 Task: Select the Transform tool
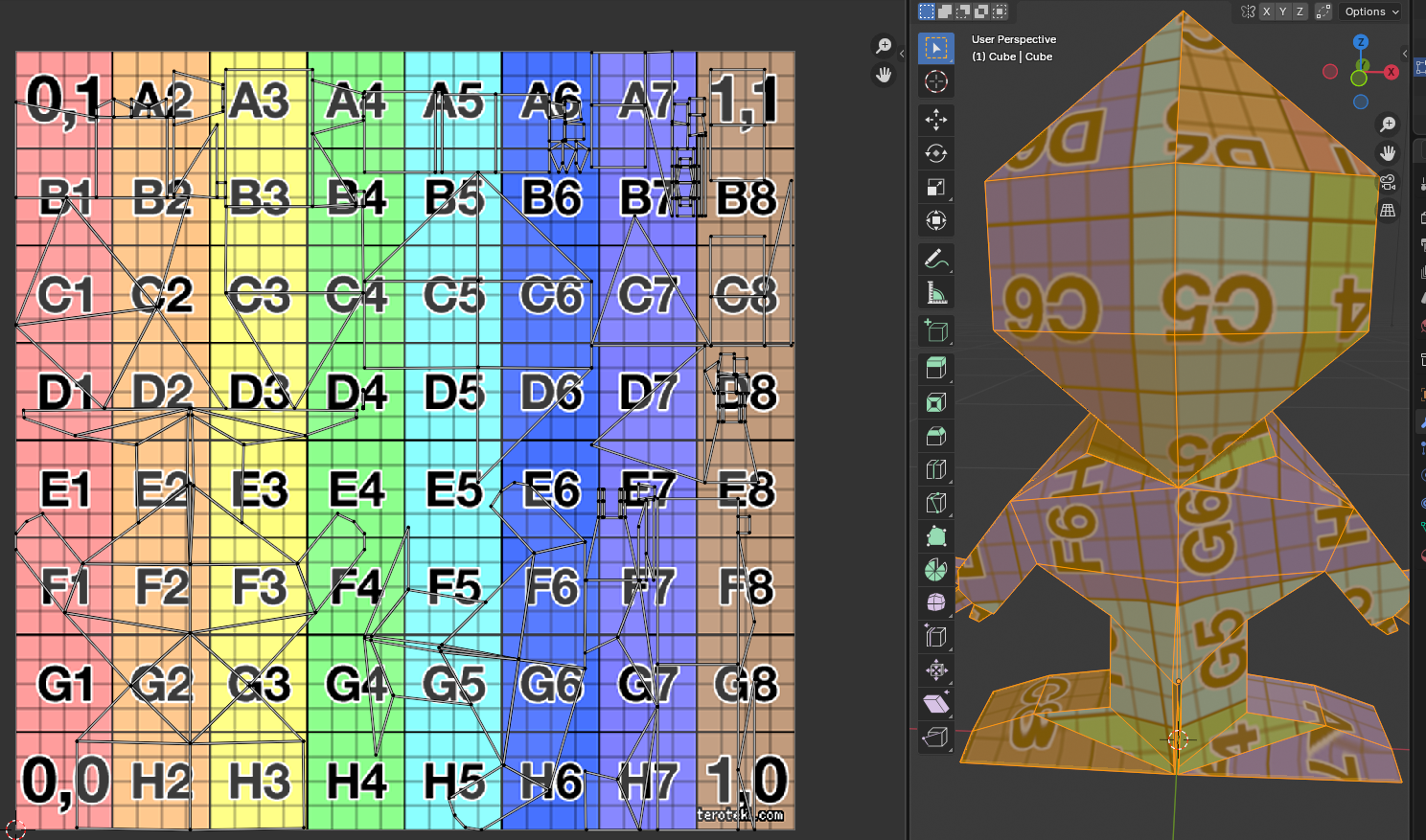pyautogui.click(x=936, y=220)
